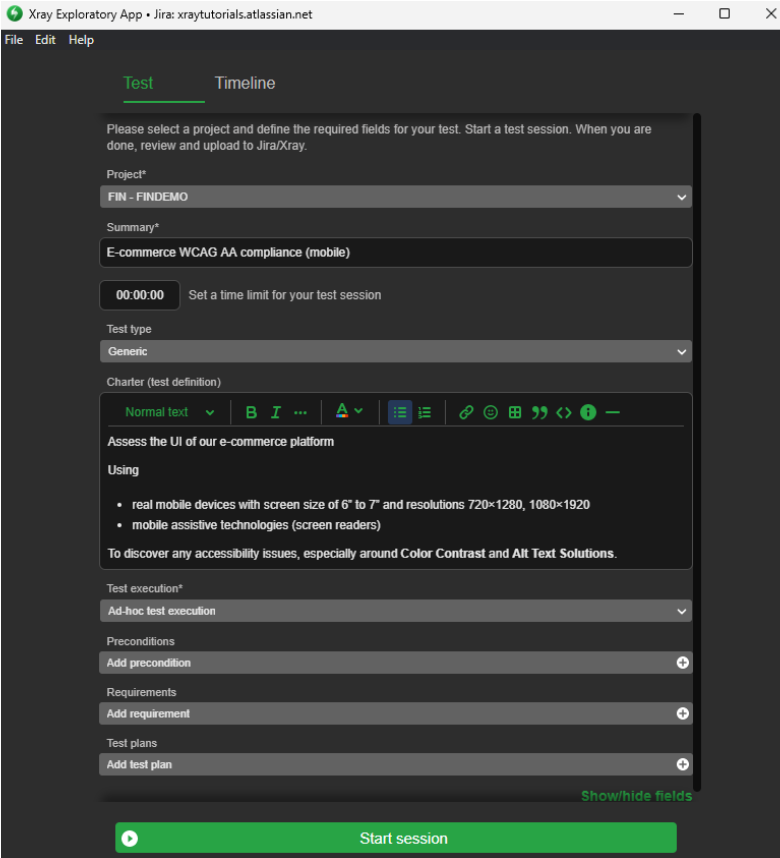The image size is (780, 858).
Task: Click the Add requirement field
Action: [x=396, y=714]
